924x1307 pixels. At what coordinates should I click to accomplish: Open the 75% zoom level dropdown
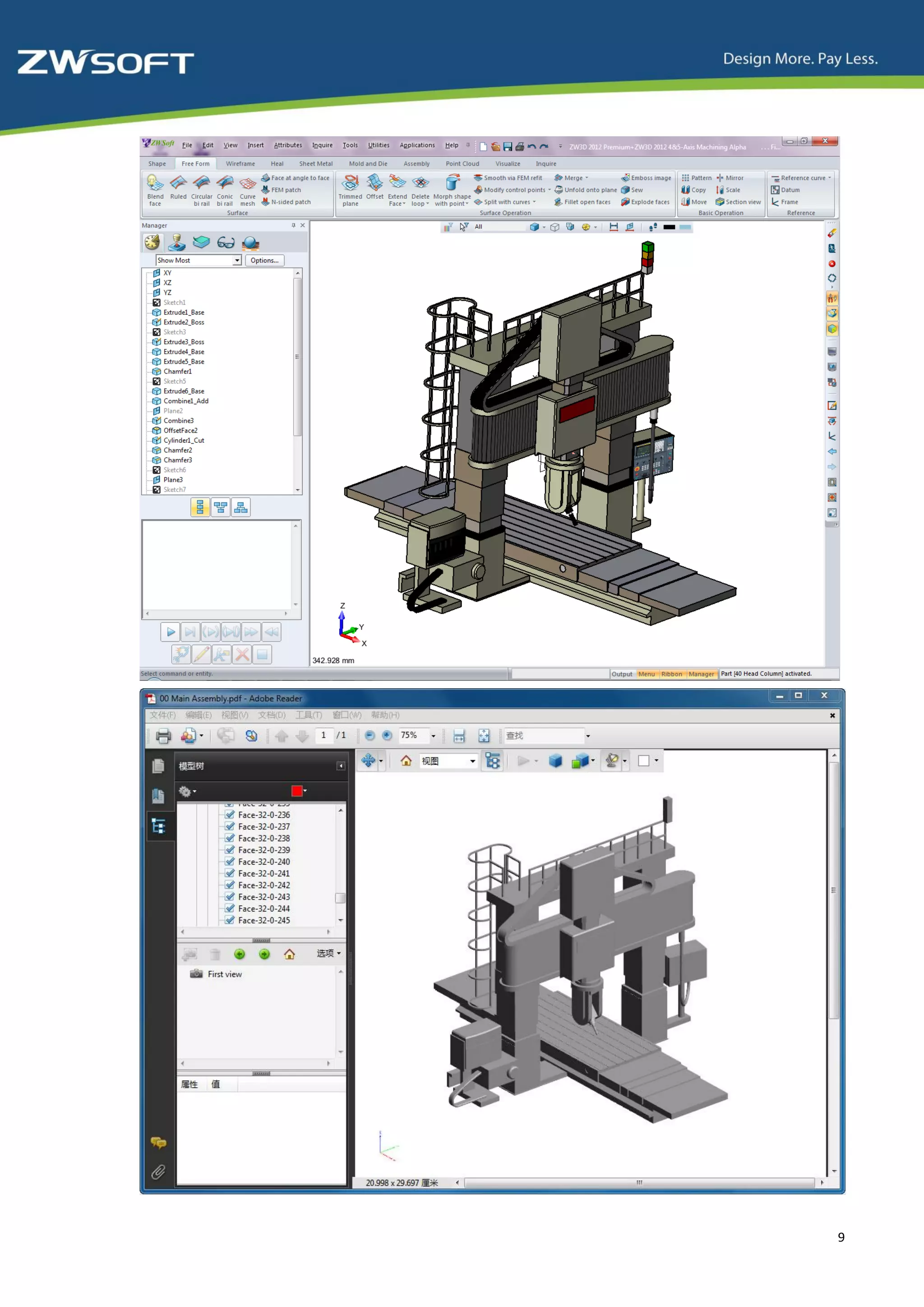pyautogui.click(x=433, y=736)
